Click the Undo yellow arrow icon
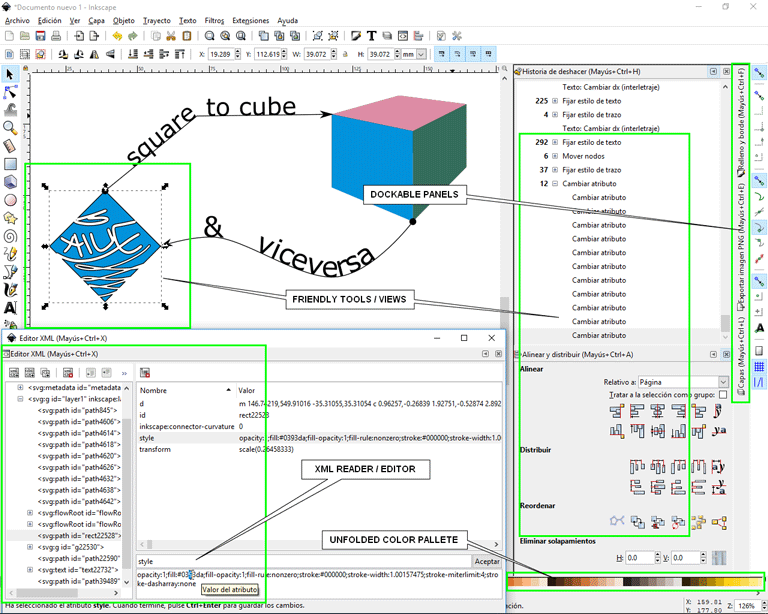 click(117, 36)
